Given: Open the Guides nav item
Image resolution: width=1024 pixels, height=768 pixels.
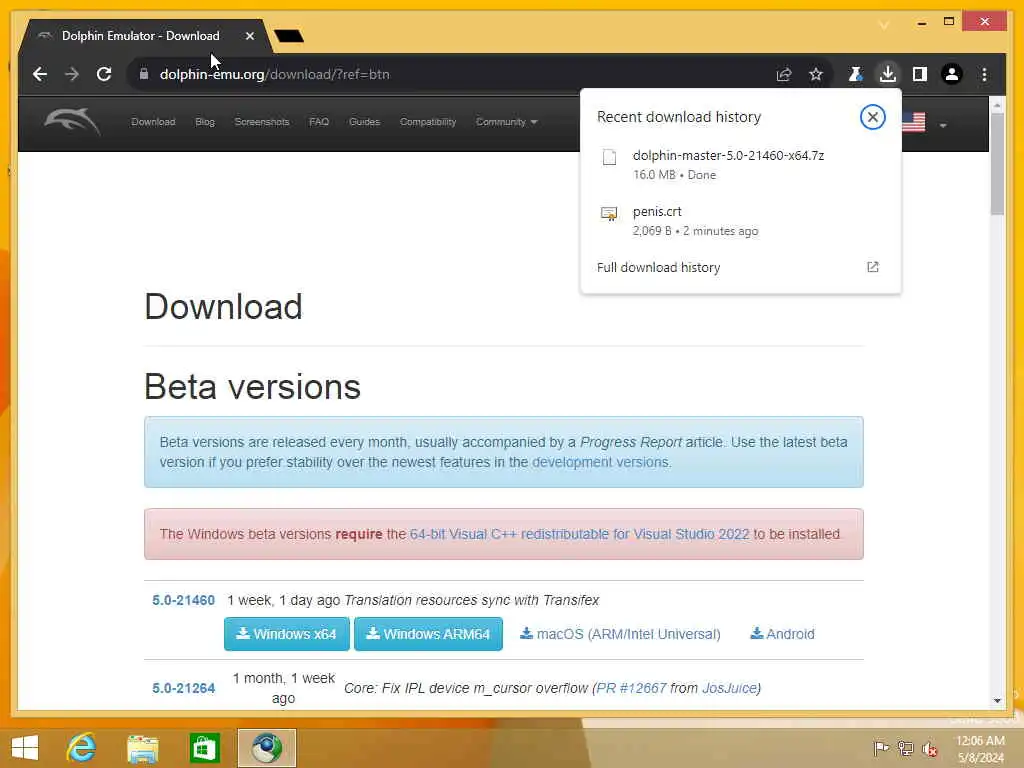Looking at the screenshot, I should 364,122.
